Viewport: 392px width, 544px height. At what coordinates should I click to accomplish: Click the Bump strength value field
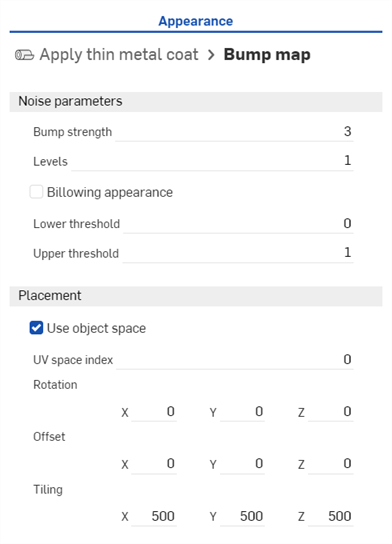click(235, 132)
